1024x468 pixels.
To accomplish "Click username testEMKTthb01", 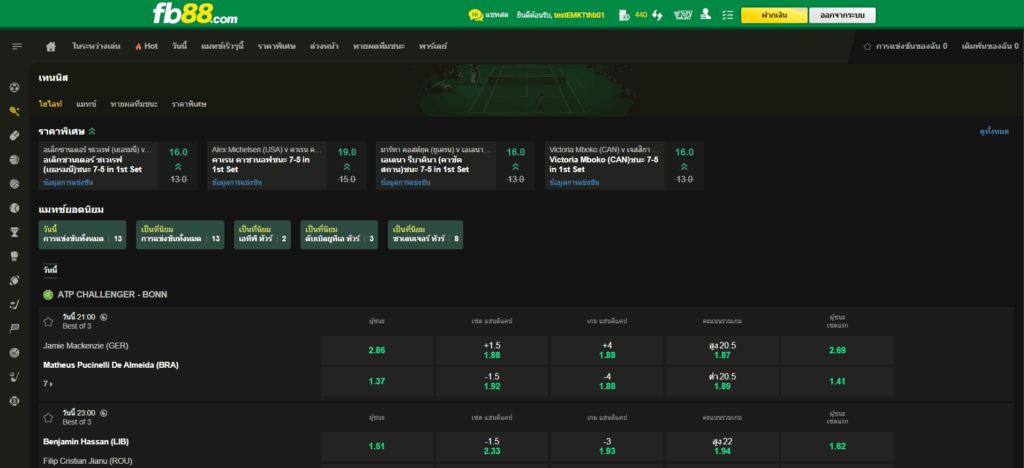I will coord(579,15).
